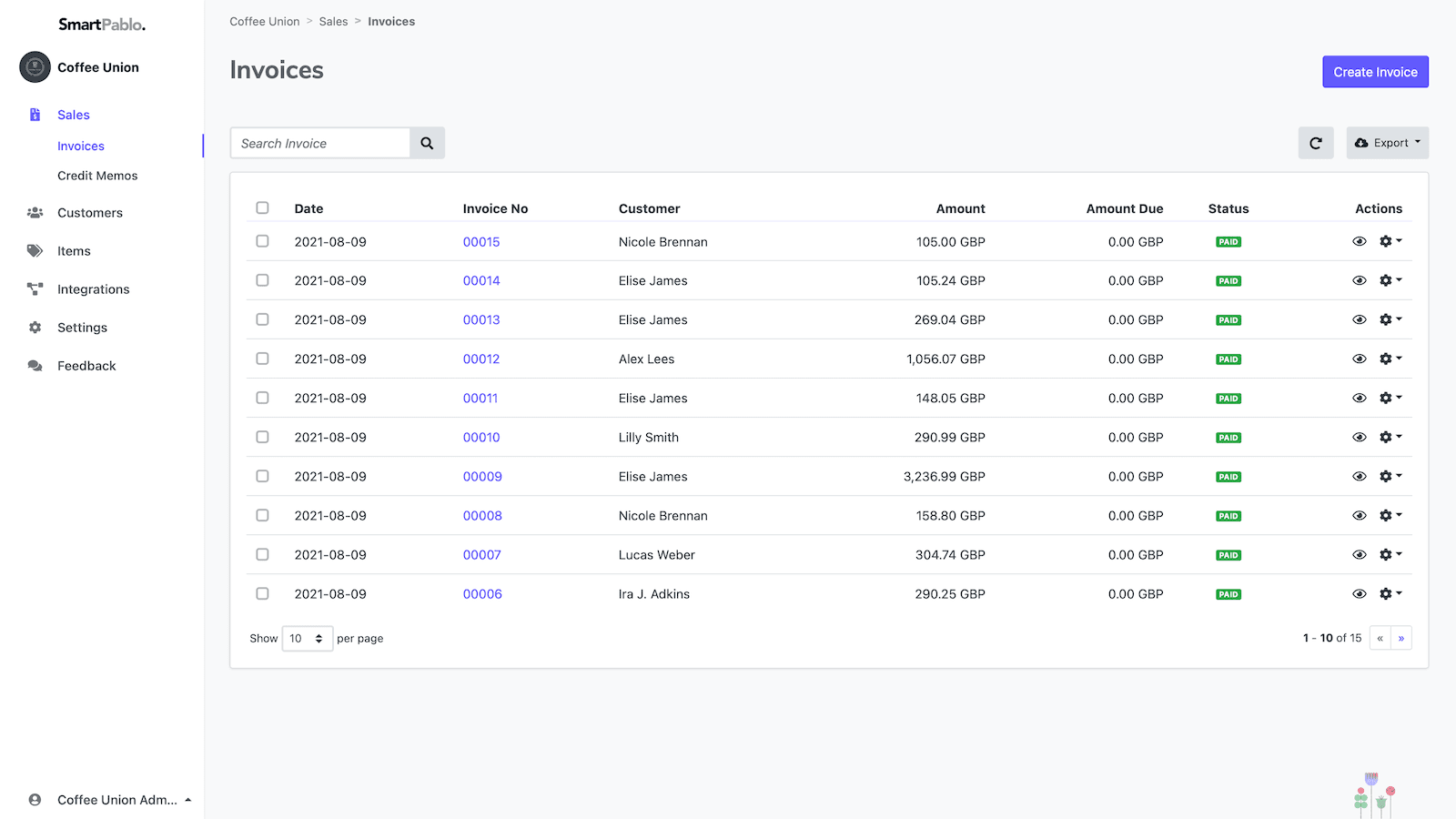Click the Create Invoice button
Image resolution: width=1456 pixels, height=819 pixels.
[x=1375, y=71]
